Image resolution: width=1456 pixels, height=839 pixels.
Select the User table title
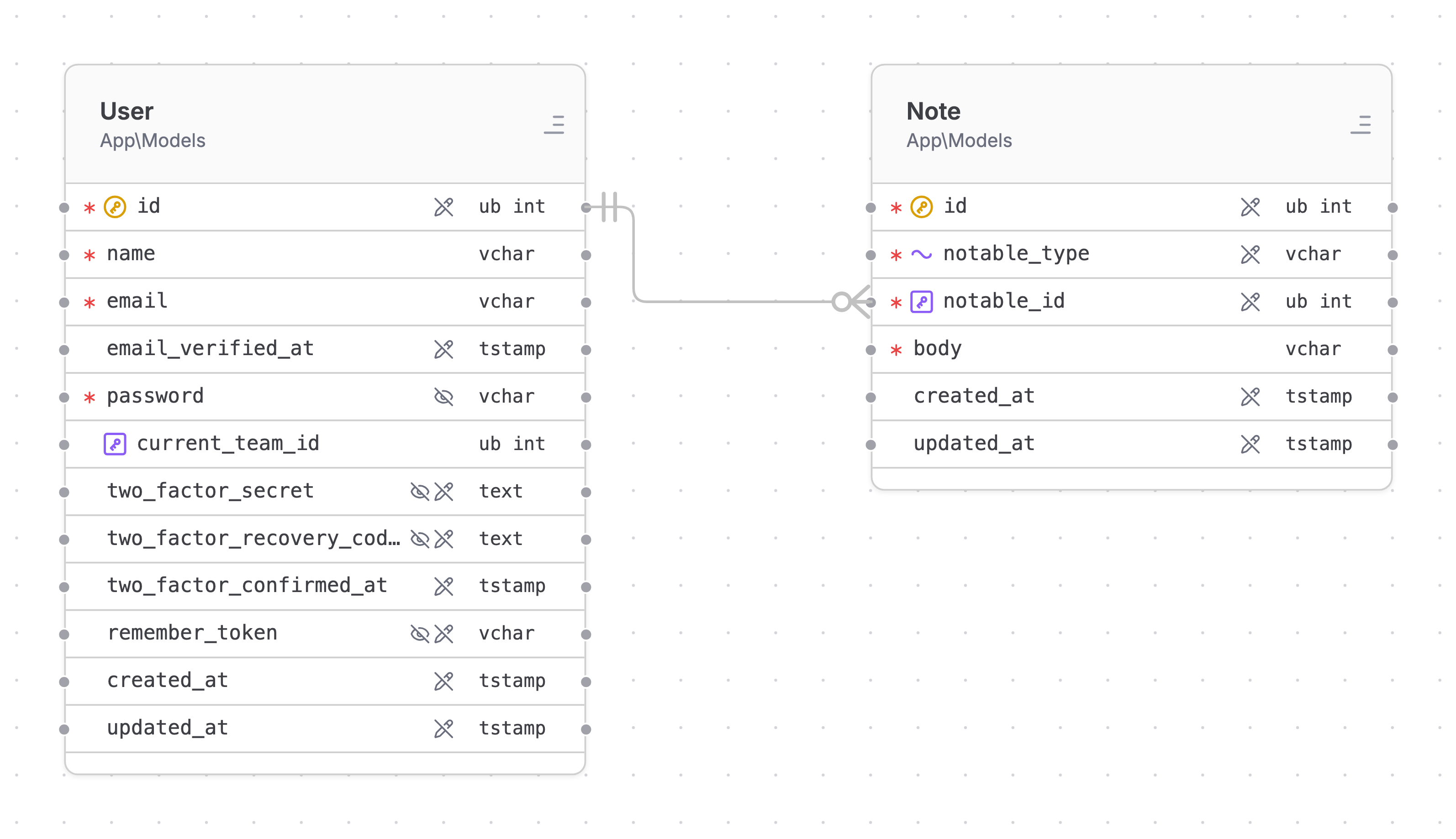coord(126,111)
